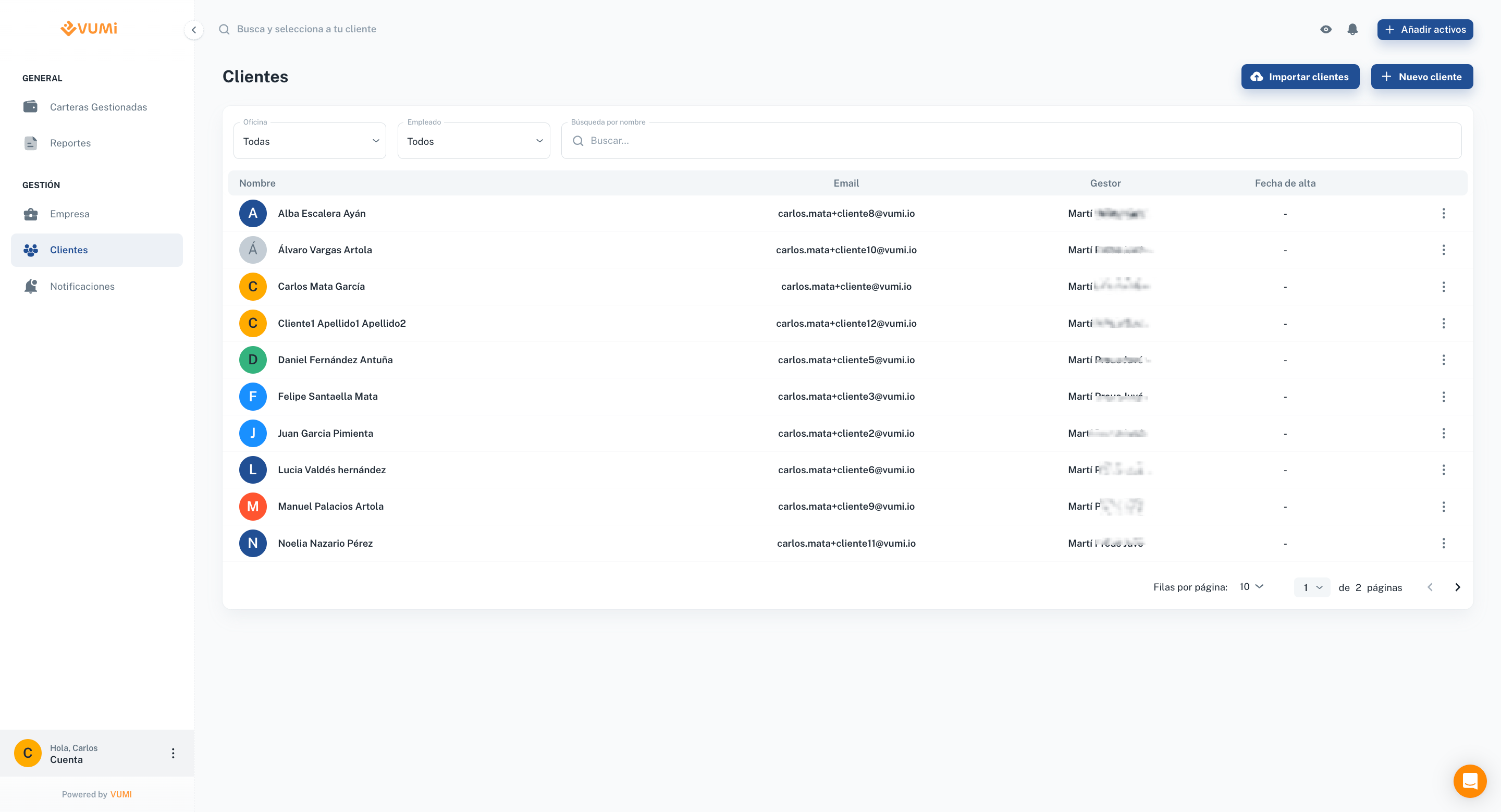Sort by Nombre column header
This screenshot has width=1501, height=812.
tap(257, 183)
